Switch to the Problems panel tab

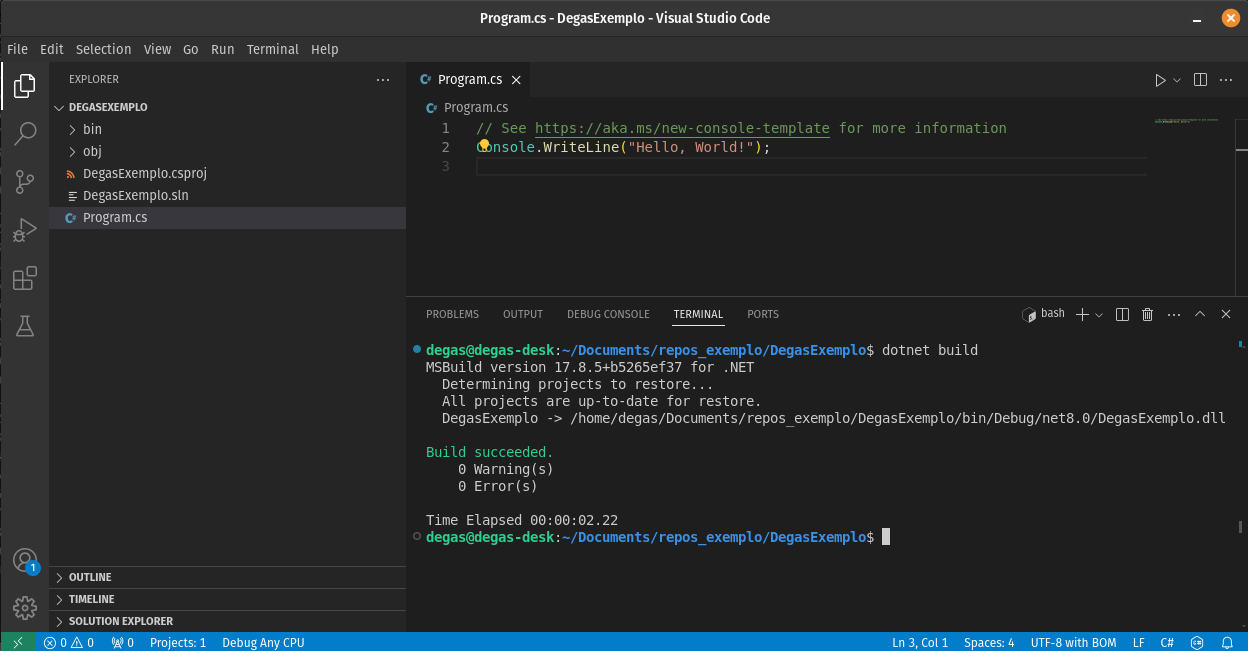pos(452,314)
